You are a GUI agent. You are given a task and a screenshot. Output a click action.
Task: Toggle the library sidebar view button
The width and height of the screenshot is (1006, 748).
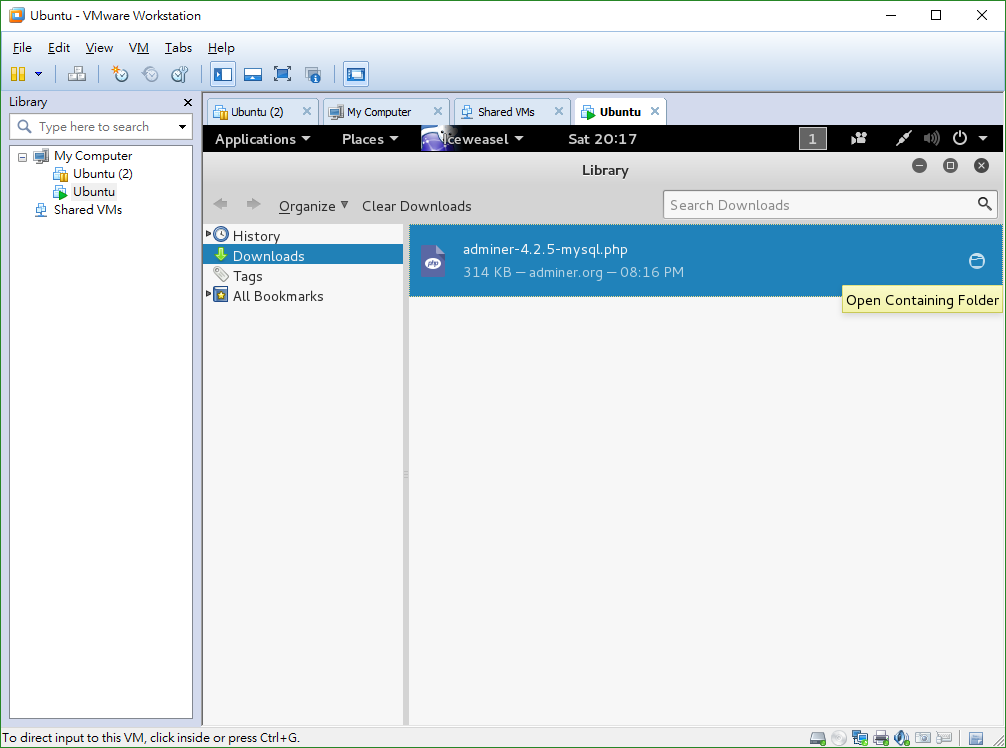click(x=222, y=74)
